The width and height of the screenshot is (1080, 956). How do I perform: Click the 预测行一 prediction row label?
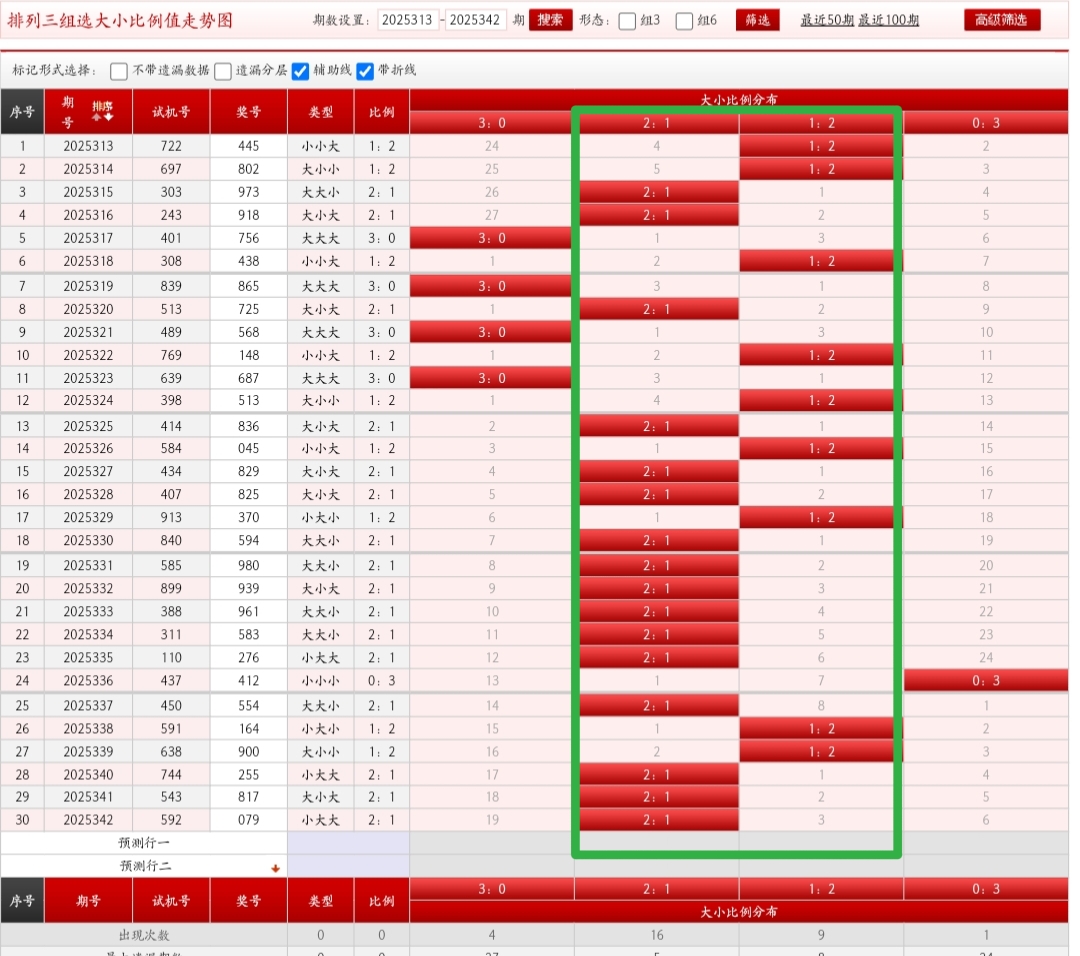pos(144,843)
